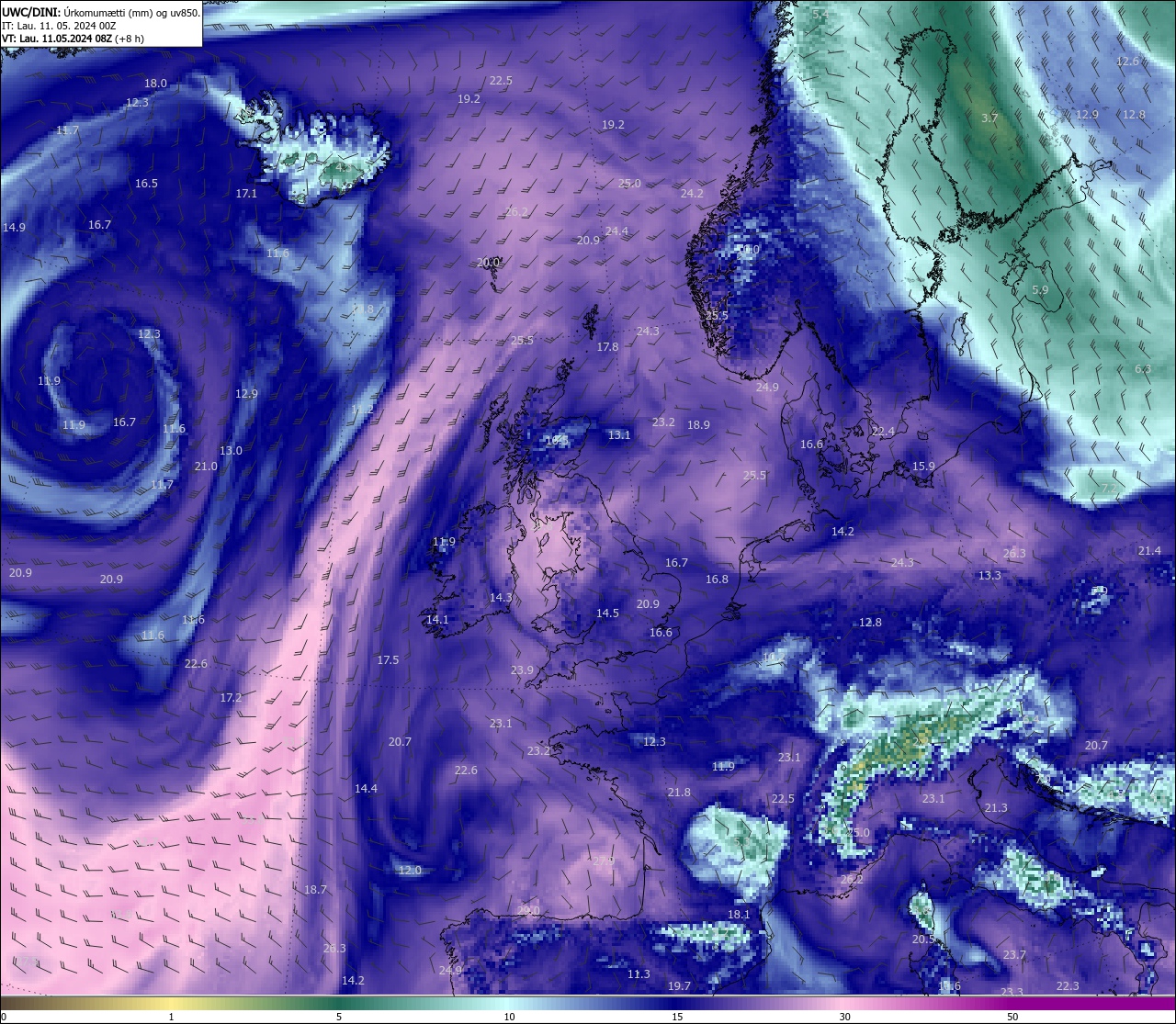Click the '16.5' map value

(146, 184)
